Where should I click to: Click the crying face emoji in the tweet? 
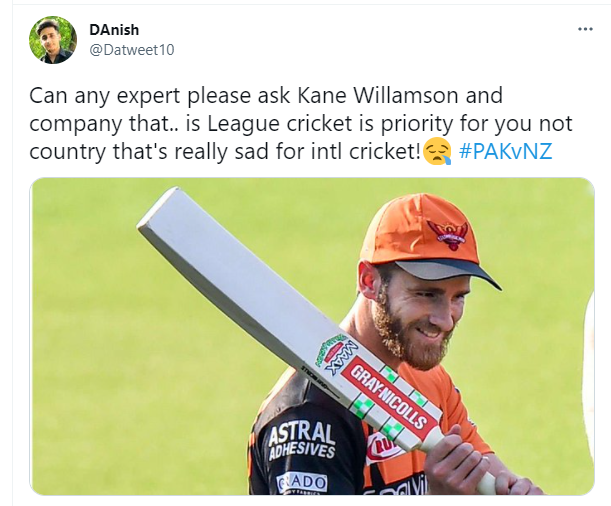click(x=437, y=153)
